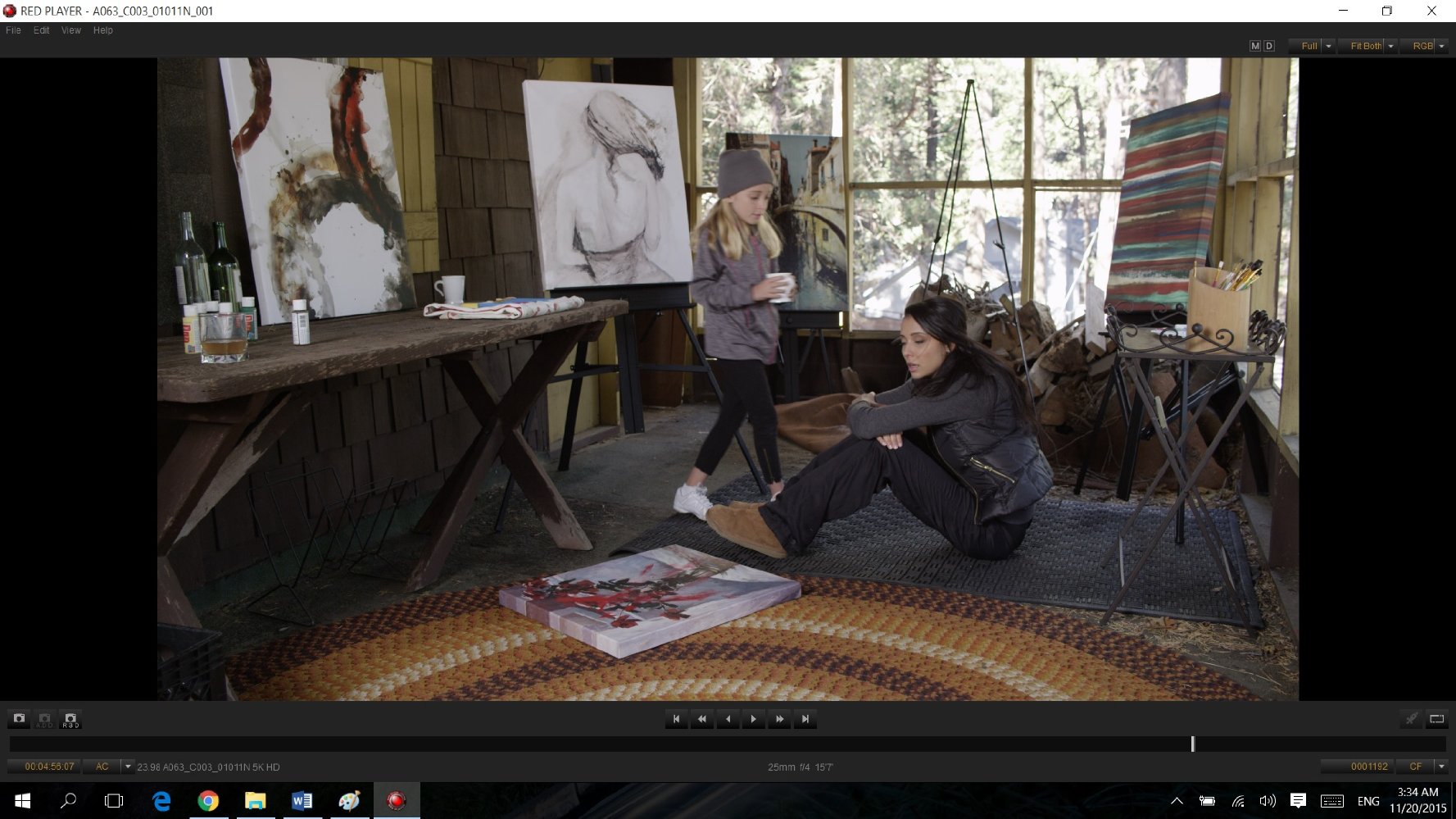
Task: Click the timeline scrub bar track
Action: pos(728,744)
